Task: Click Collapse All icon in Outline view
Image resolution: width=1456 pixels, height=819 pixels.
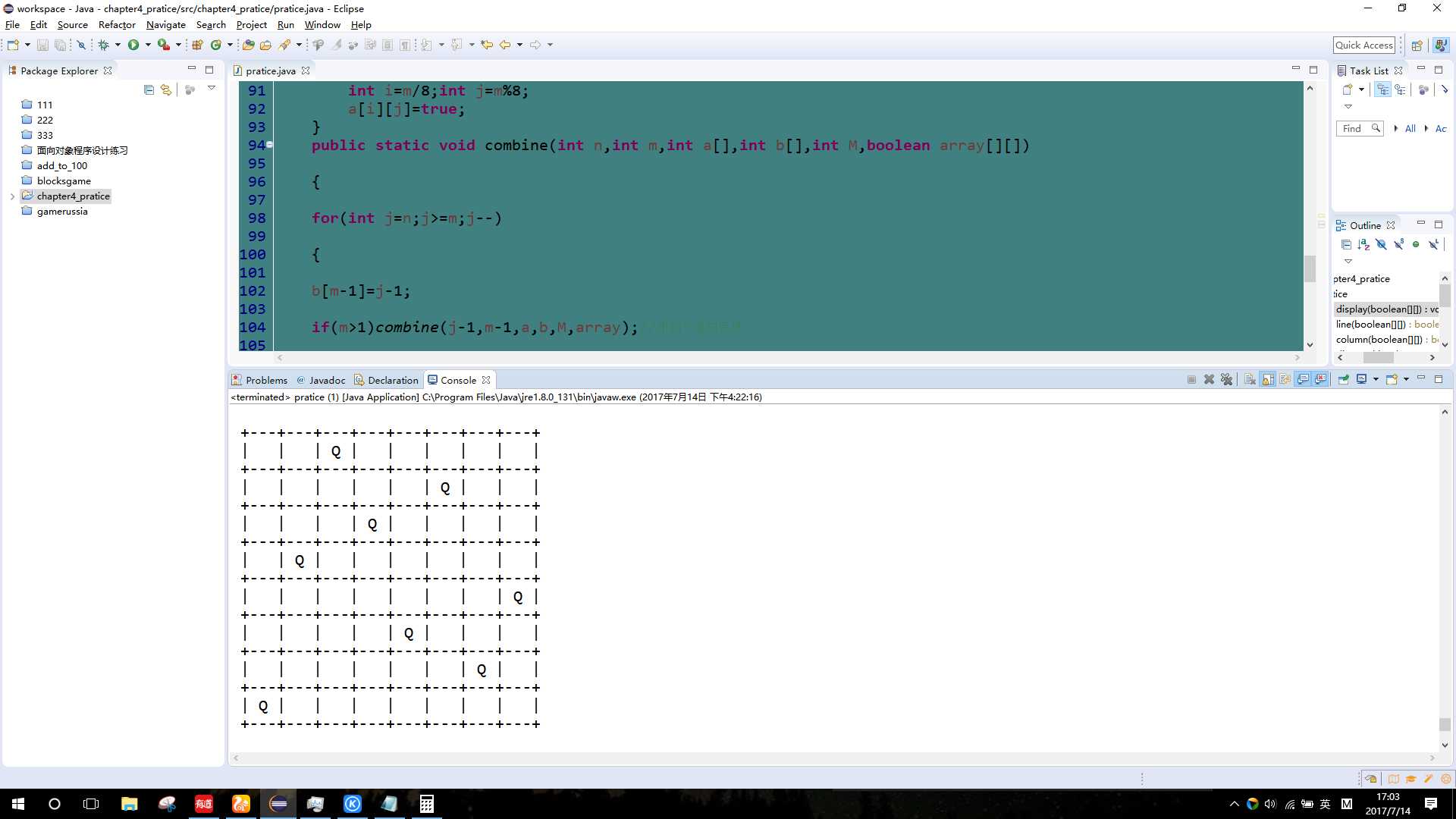Action: tap(1346, 244)
